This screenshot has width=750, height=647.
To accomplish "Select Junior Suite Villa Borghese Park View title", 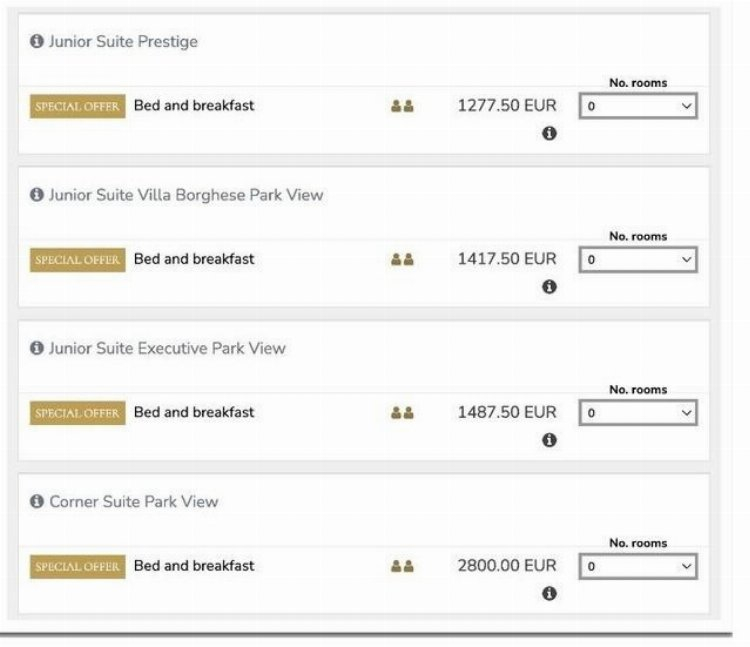I will click(186, 195).
